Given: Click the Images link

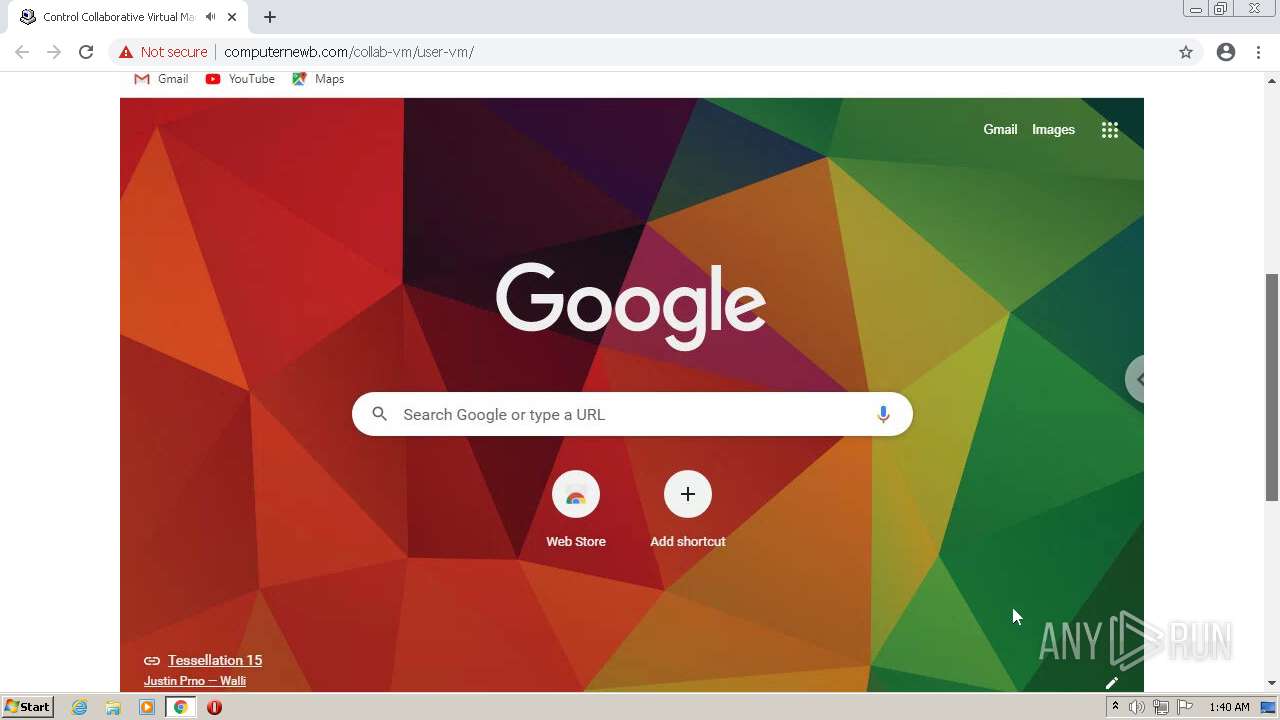Looking at the screenshot, I should click(1053, 129).
